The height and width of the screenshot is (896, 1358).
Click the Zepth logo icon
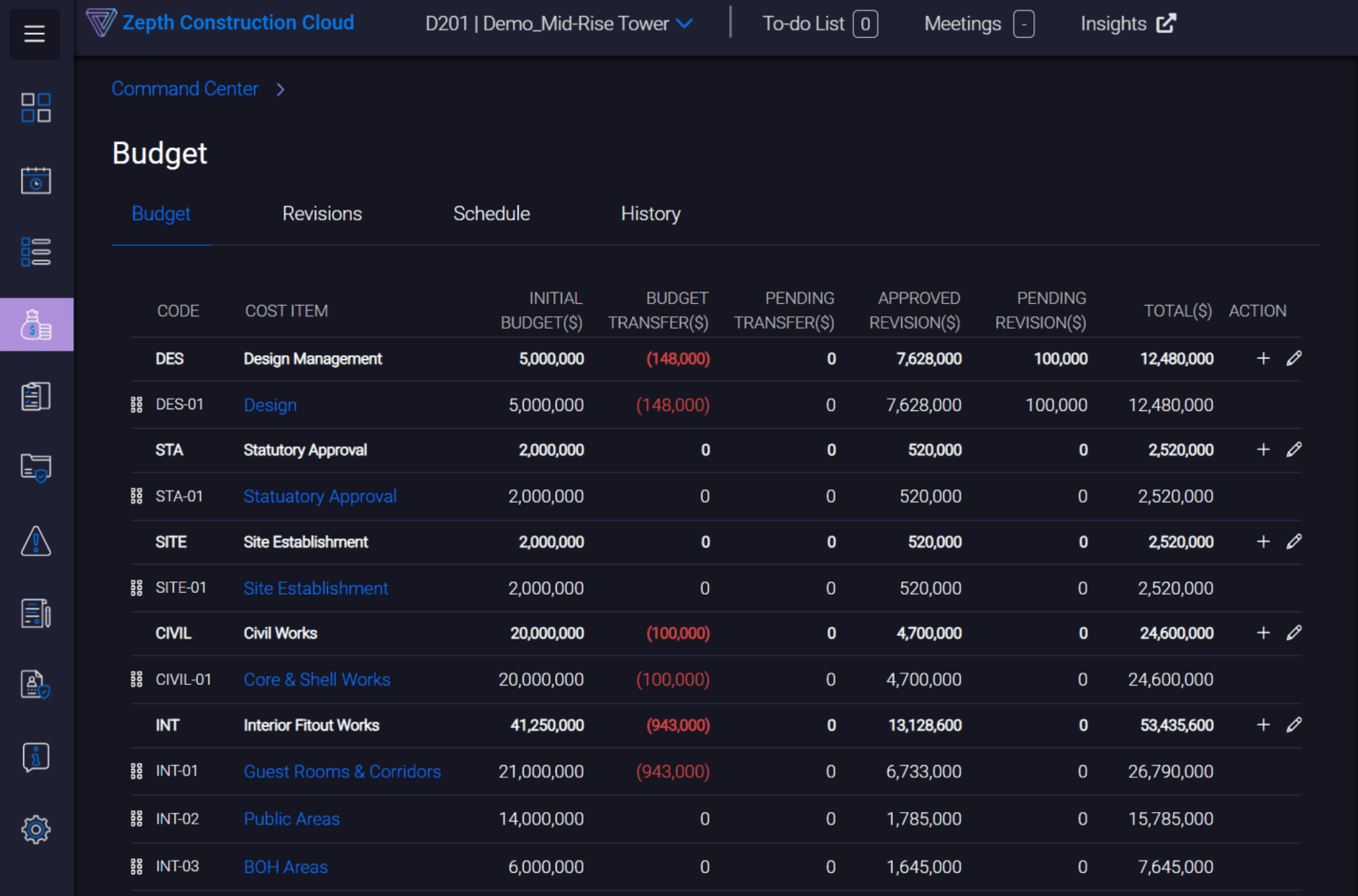(101, 22)
